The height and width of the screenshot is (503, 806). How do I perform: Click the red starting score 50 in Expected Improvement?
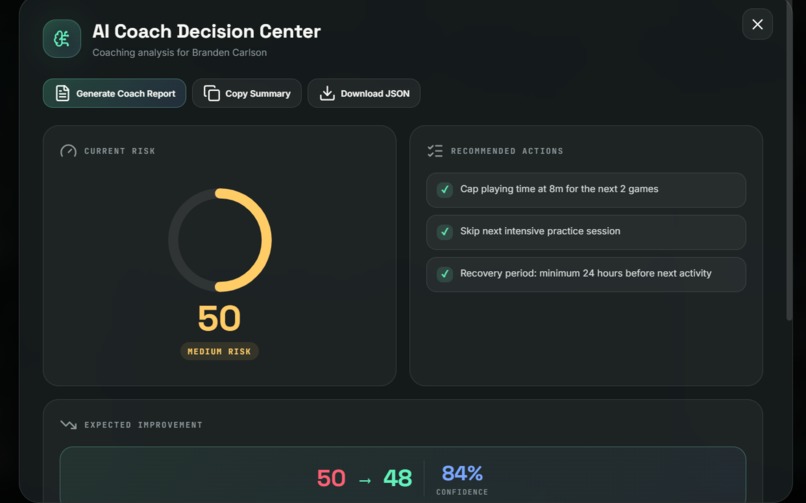[331, 478]
